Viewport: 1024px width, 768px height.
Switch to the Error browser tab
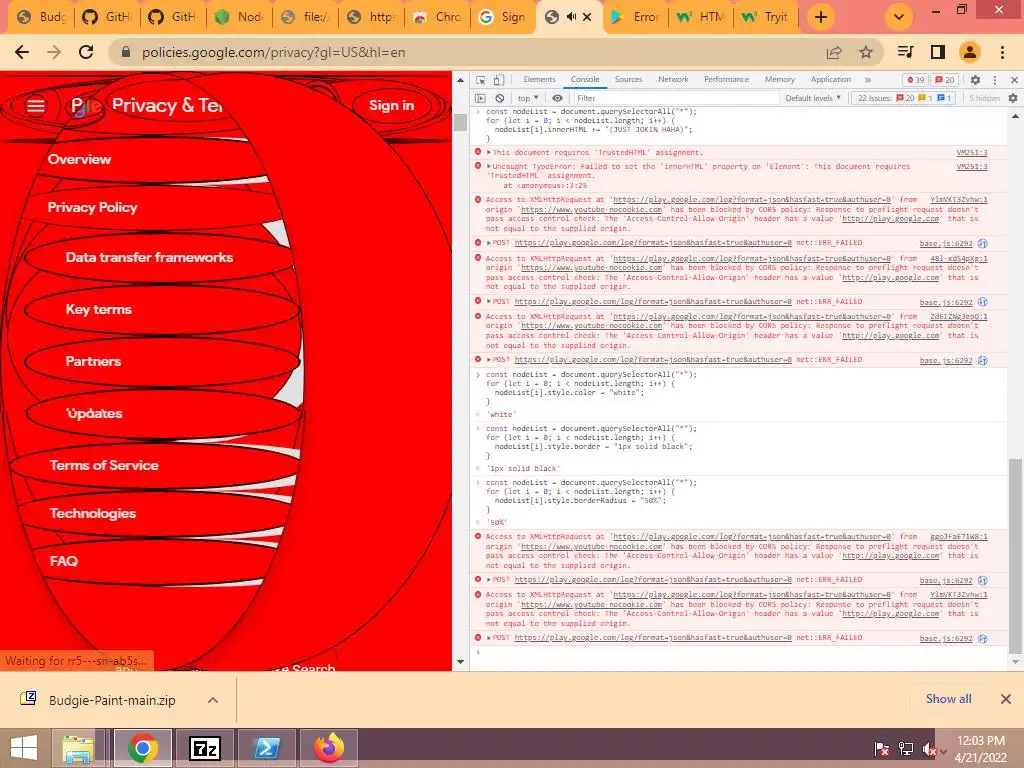(635, 17)
